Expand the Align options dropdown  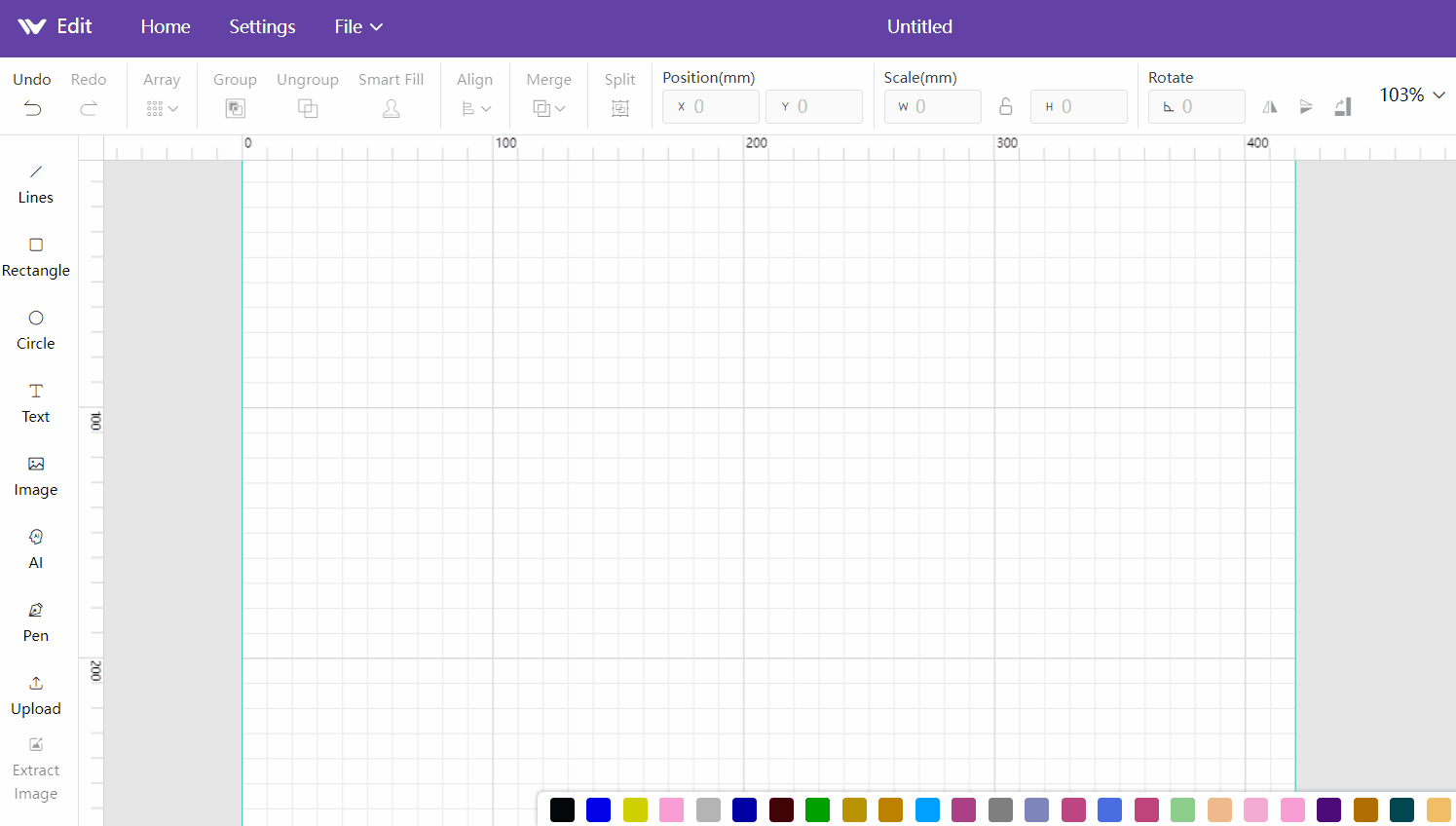point(475,108)
